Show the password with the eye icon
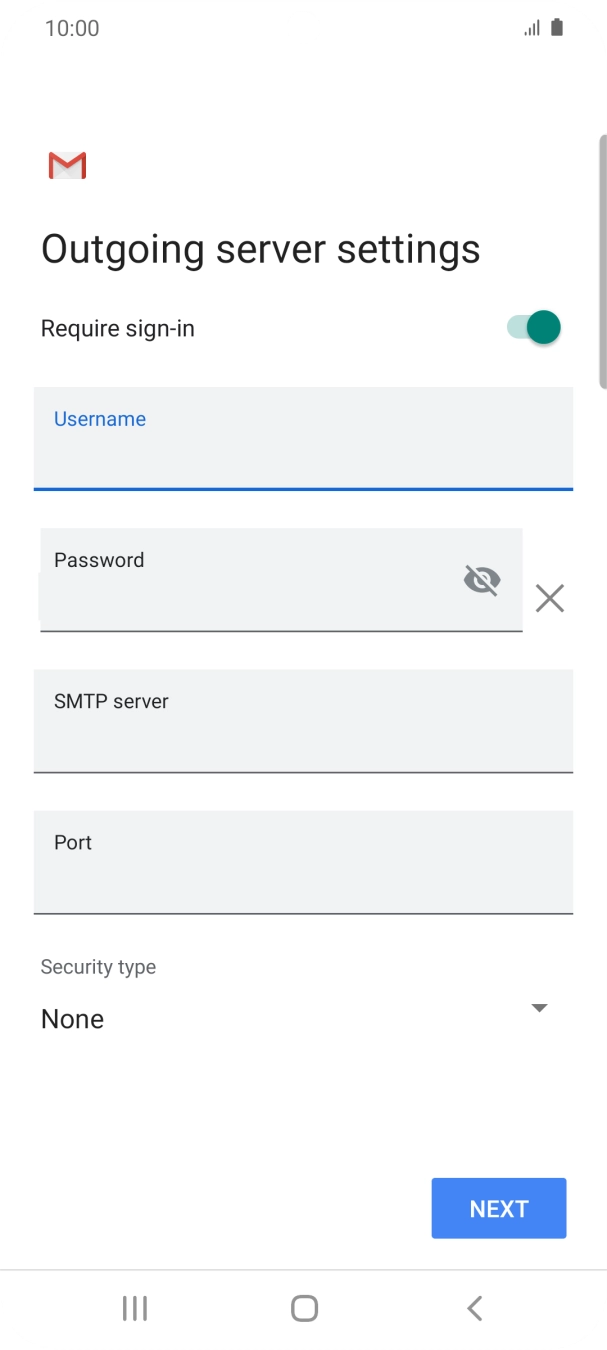This screenshot has height=1350, width=607. [x=482, y=580]
